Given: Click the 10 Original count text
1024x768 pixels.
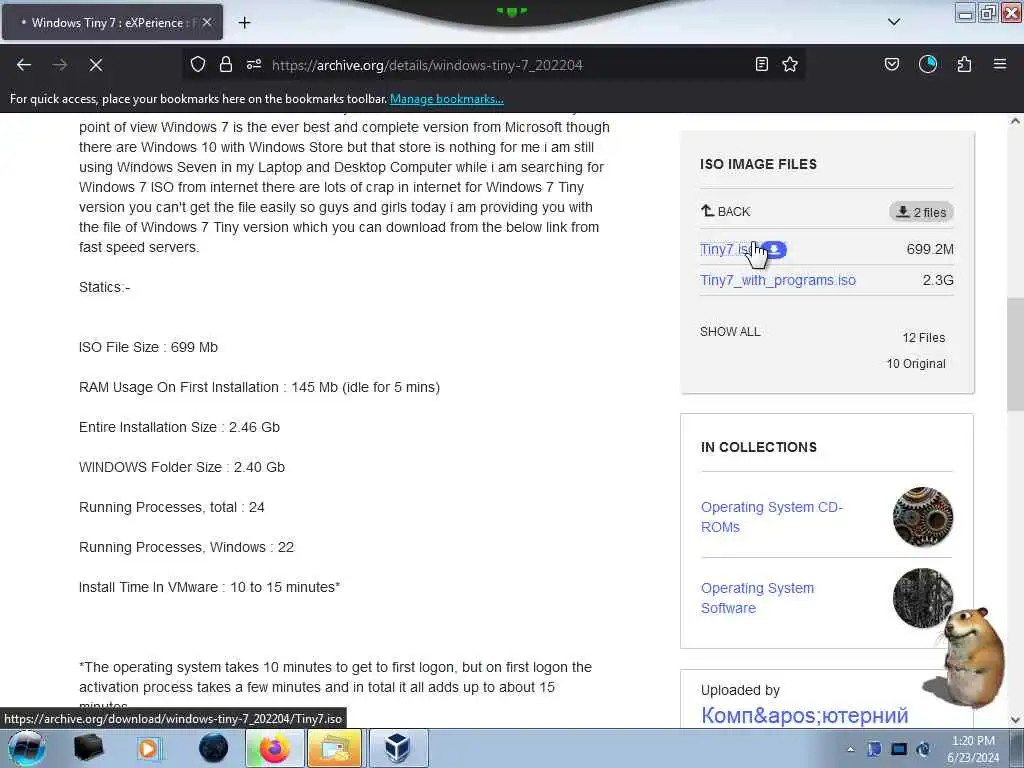Looking at the screenshot, I should [x=916, y=364].
